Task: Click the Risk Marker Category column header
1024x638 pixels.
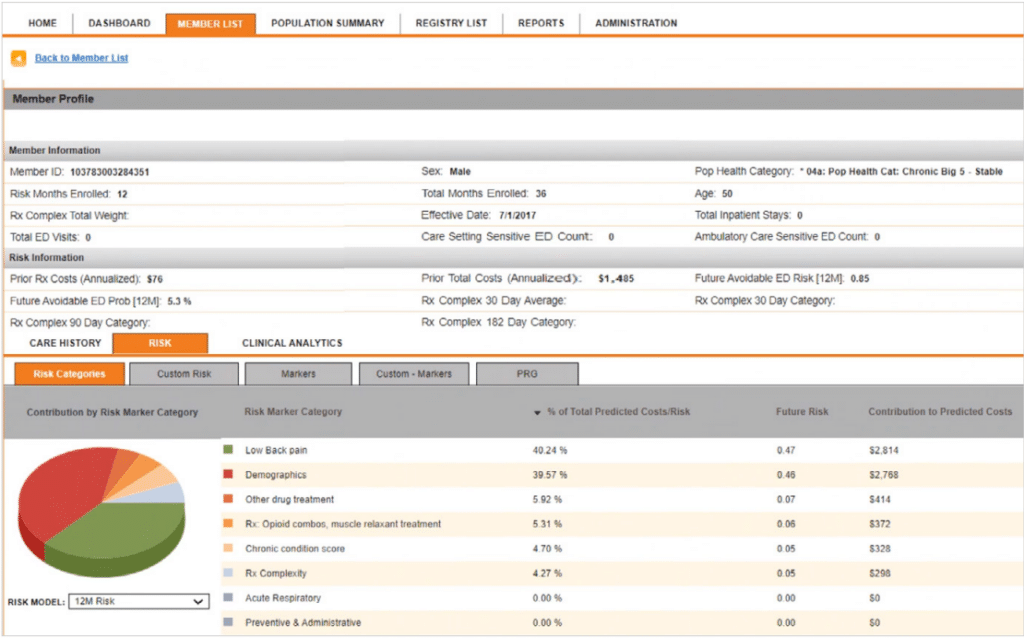Action: click(293, 411)
